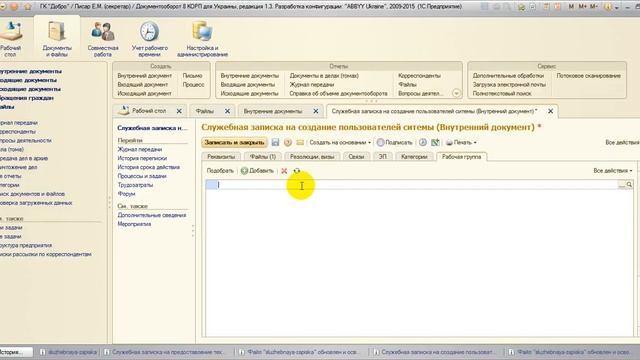640x360 pixels.
Task: Open Документы в делах (томах) report
Action: click(x=324, y=76)
